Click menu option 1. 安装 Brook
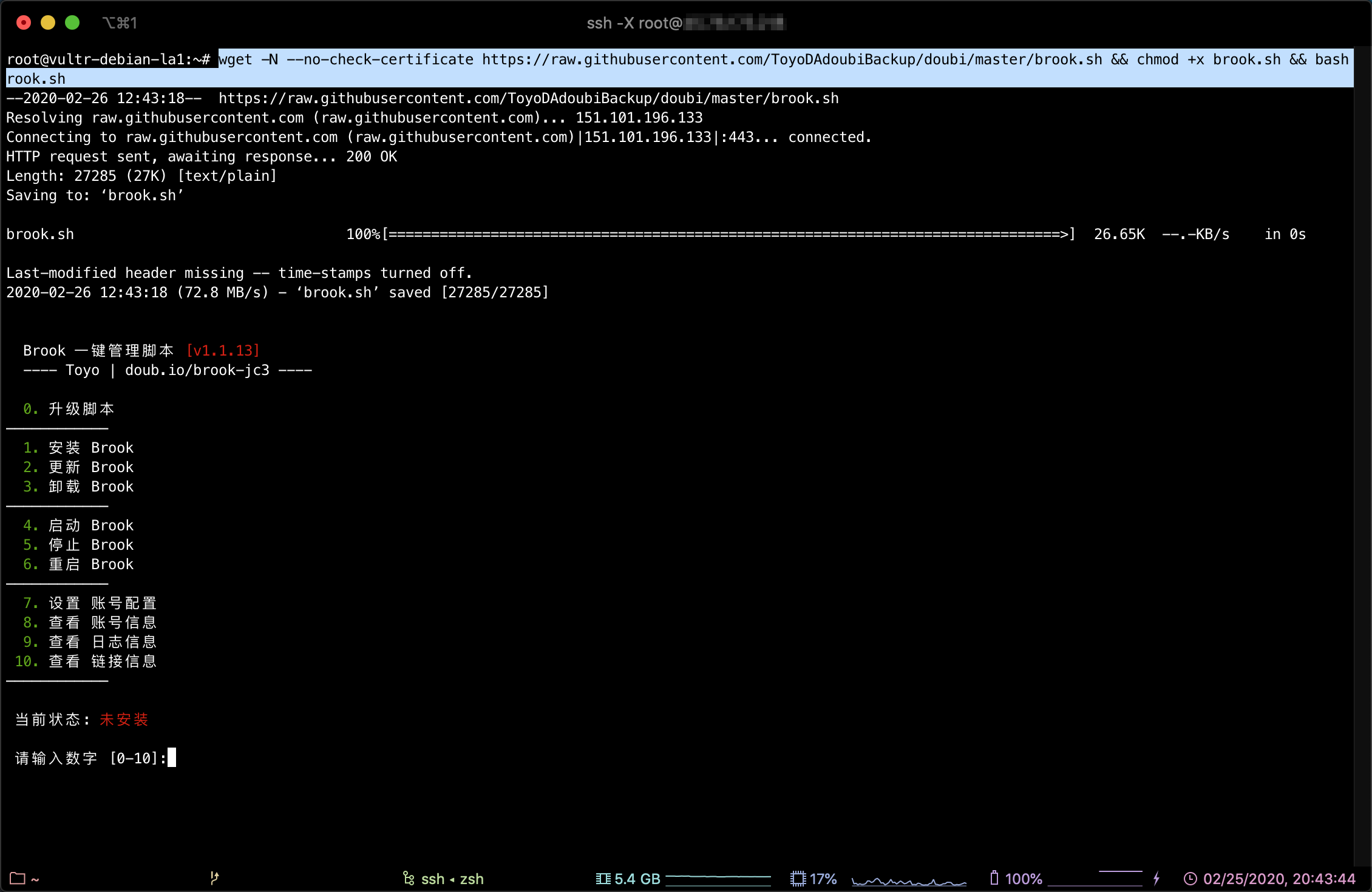The height and width of the screenshot is (892, 1372). click(x=78, y=448)
